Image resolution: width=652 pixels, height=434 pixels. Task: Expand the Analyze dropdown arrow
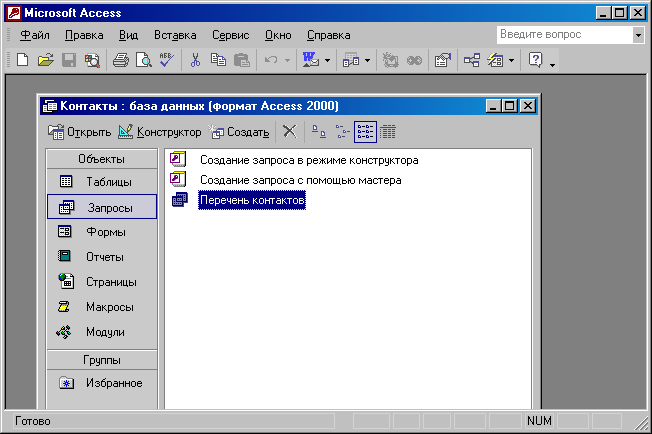367,61
